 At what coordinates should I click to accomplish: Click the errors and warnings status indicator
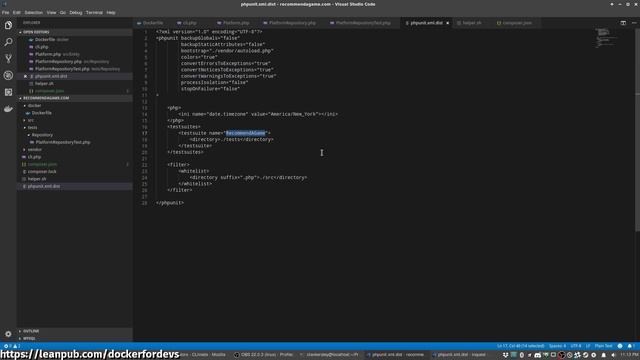[11, 346]
